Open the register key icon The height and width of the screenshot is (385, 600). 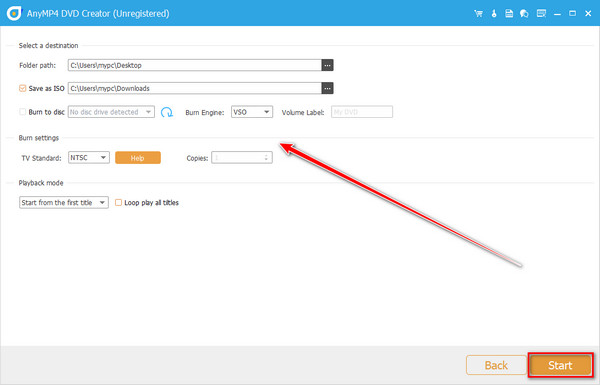(x=494, y=14)
